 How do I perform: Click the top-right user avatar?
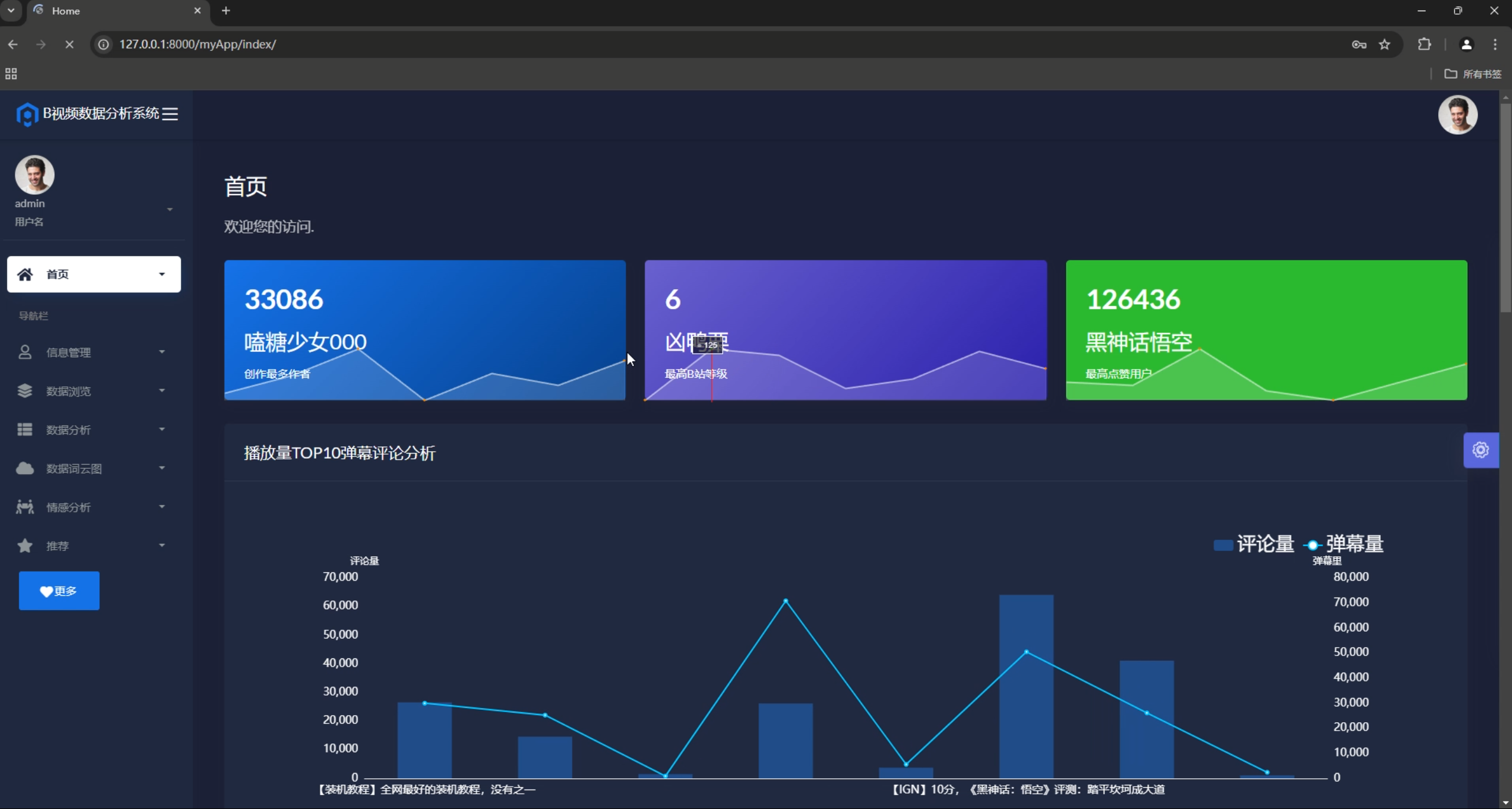[x=1457, y=115]
